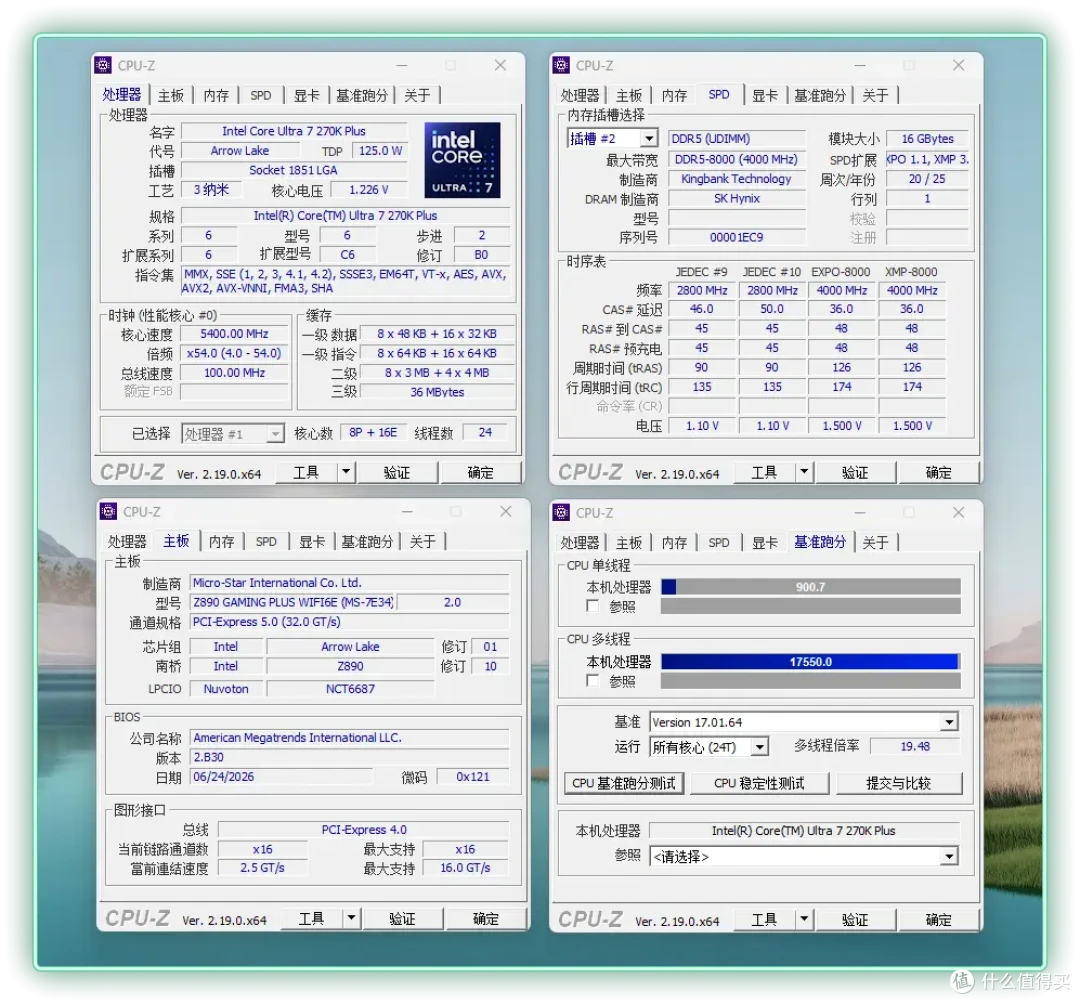Select 处理器 tab in SPD window
The height and width of the screenshot is (1004, 1080).
click(x=580, y=95)
